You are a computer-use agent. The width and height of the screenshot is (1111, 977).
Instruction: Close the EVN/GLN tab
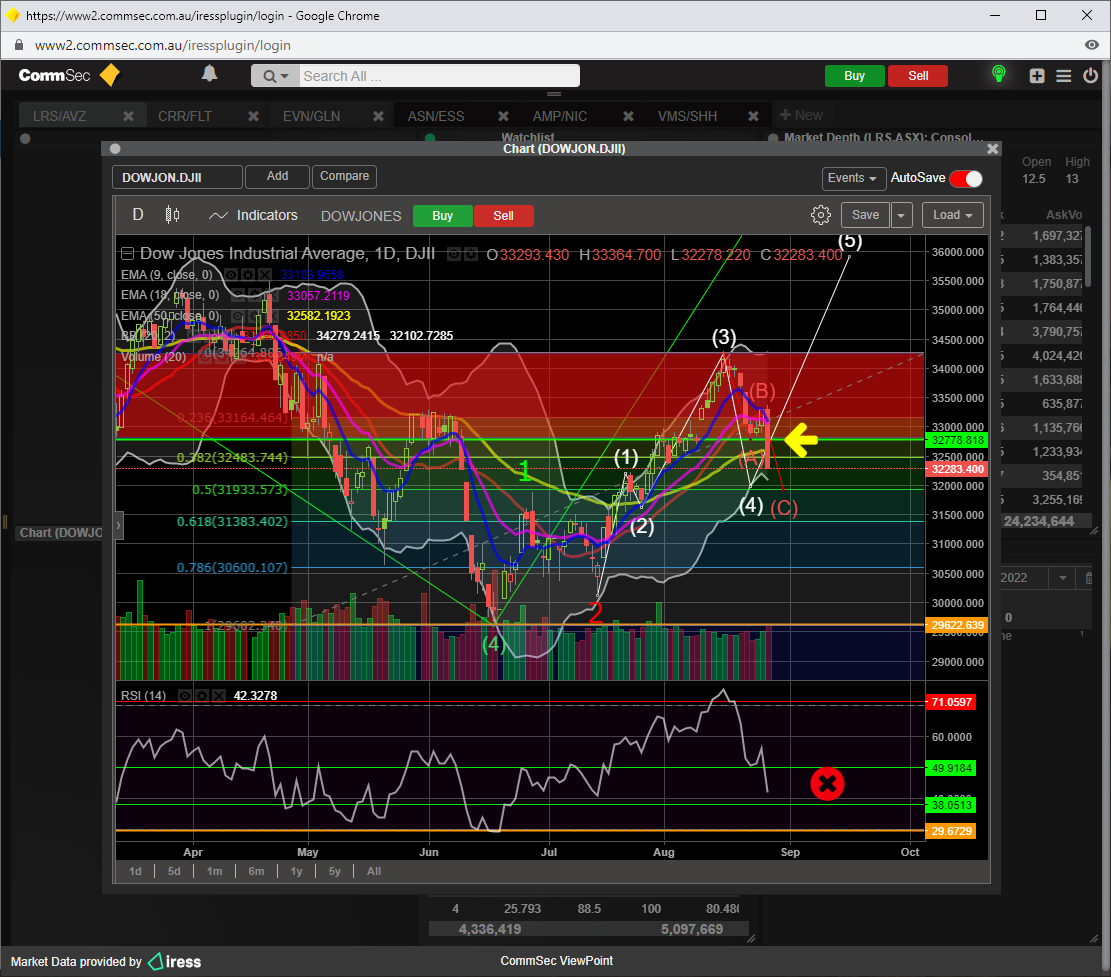pyautogui.click(x=378, y=116)
